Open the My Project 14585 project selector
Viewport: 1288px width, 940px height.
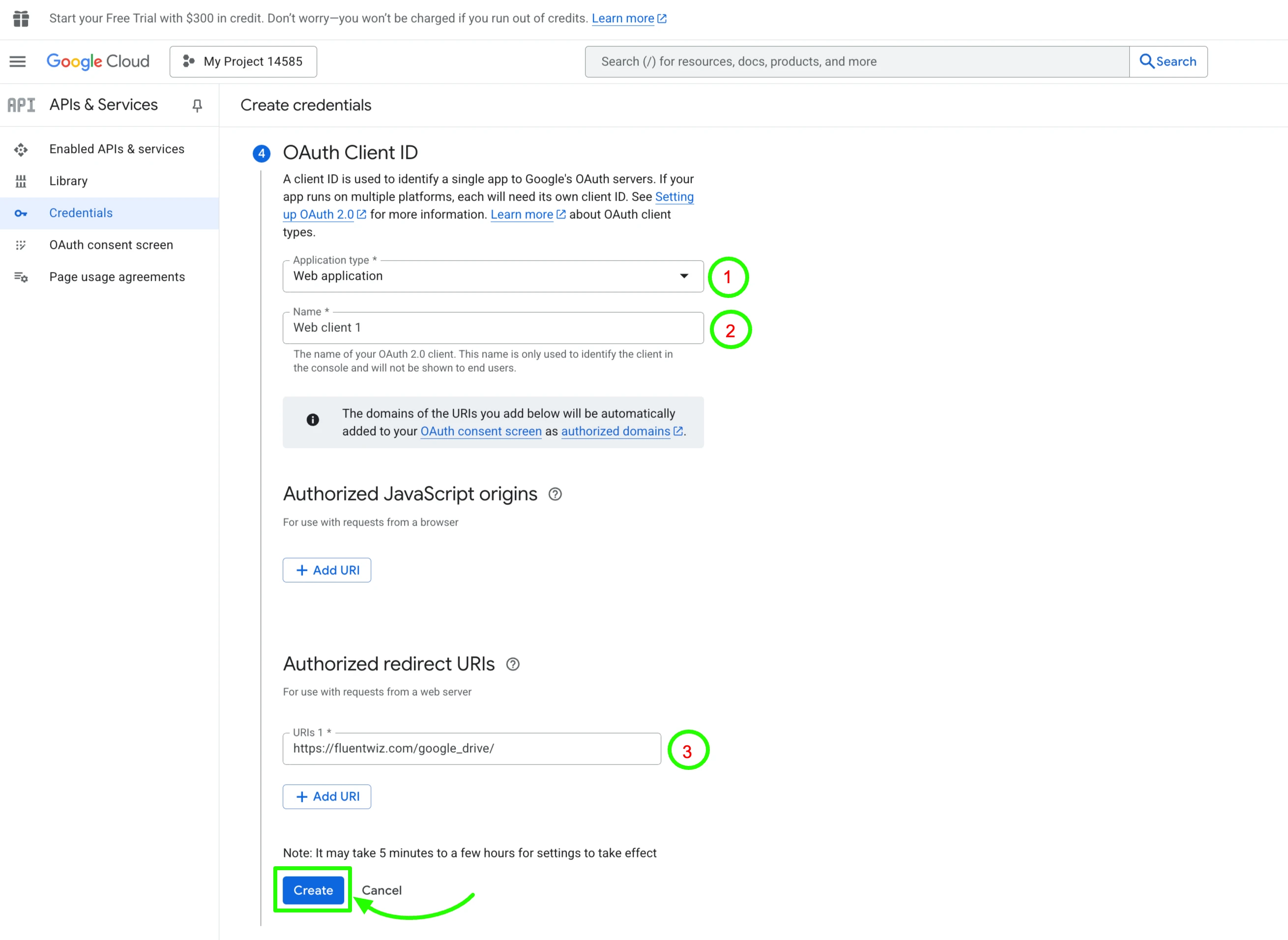(x=243, y=61)
